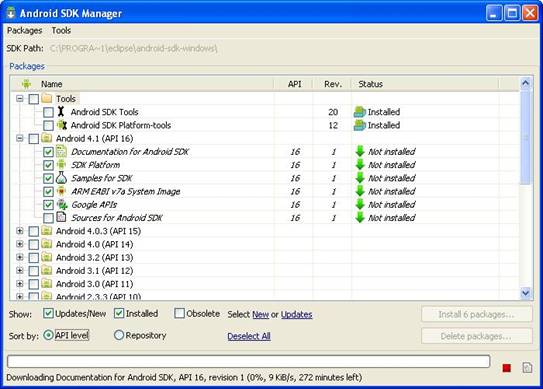
Task: Select the API level sort radio button
Action: point(48,335)
